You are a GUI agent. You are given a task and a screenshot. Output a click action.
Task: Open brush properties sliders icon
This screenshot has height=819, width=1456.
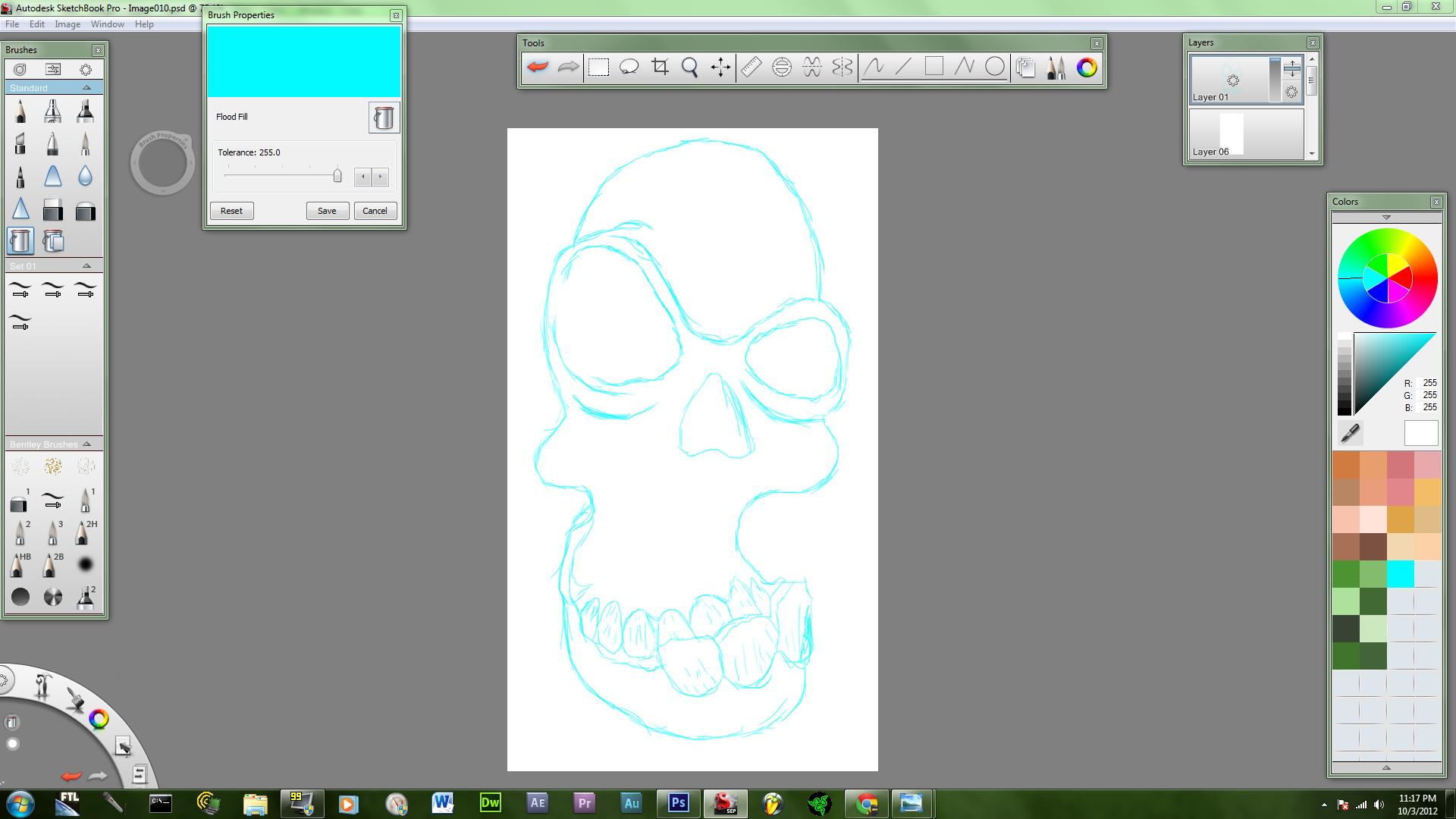[x=53, y=69]
